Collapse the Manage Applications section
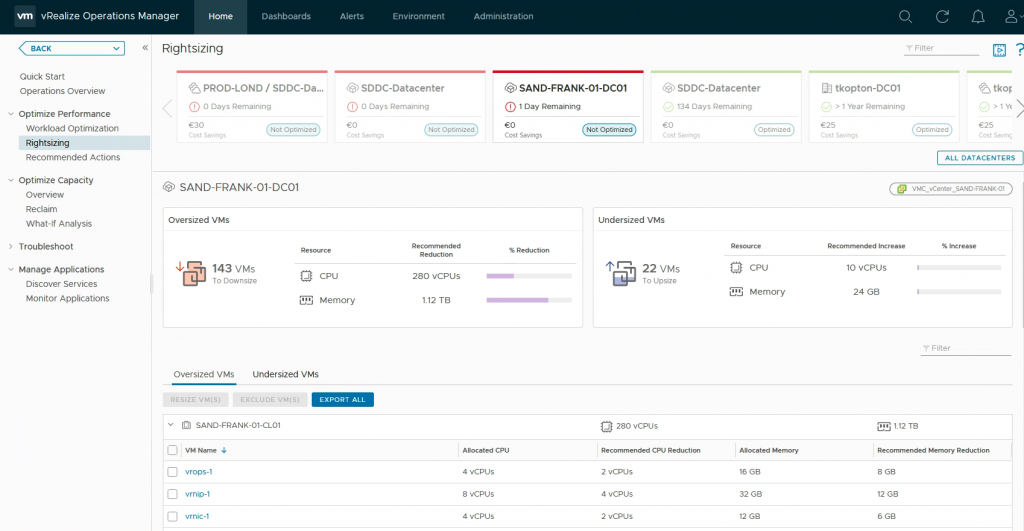Image resolution: width=1024 pixels, height=531 pixels. (10, 270)
